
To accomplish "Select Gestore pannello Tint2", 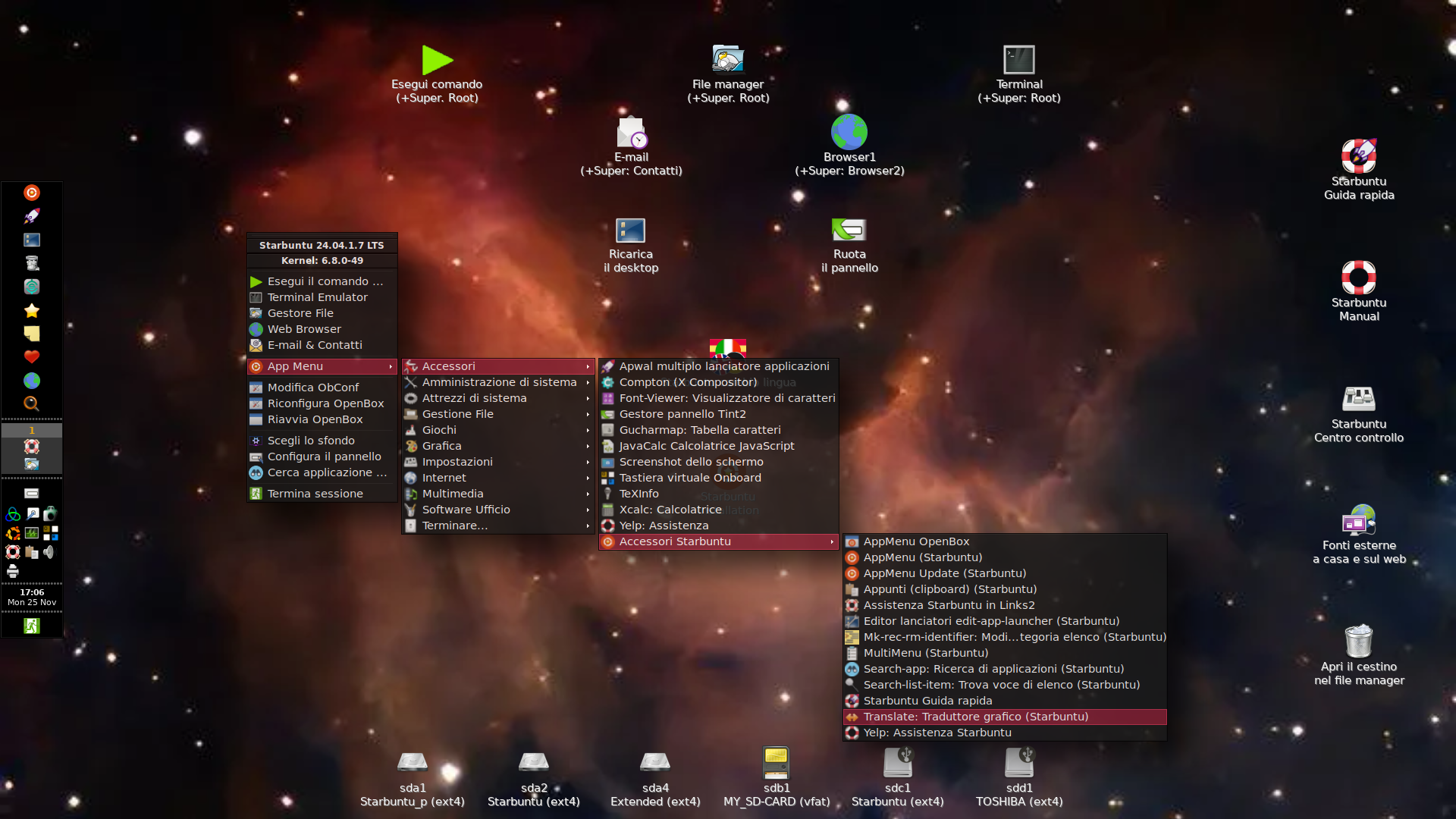I will 719,414.
